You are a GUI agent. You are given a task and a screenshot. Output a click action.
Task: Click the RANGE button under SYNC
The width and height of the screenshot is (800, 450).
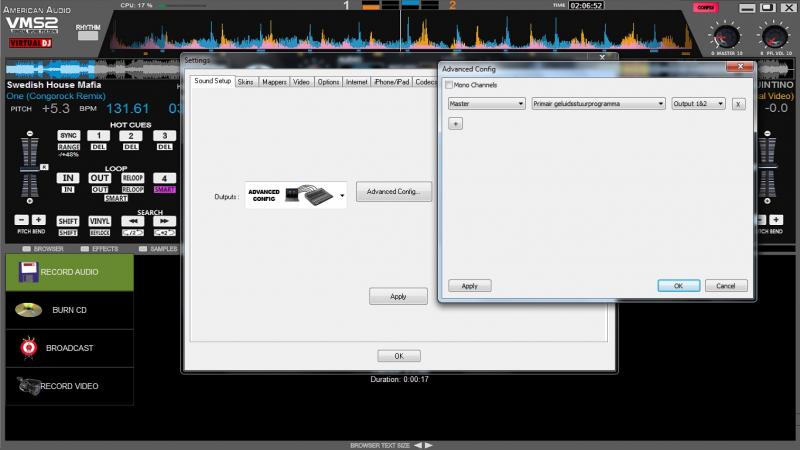68,147
